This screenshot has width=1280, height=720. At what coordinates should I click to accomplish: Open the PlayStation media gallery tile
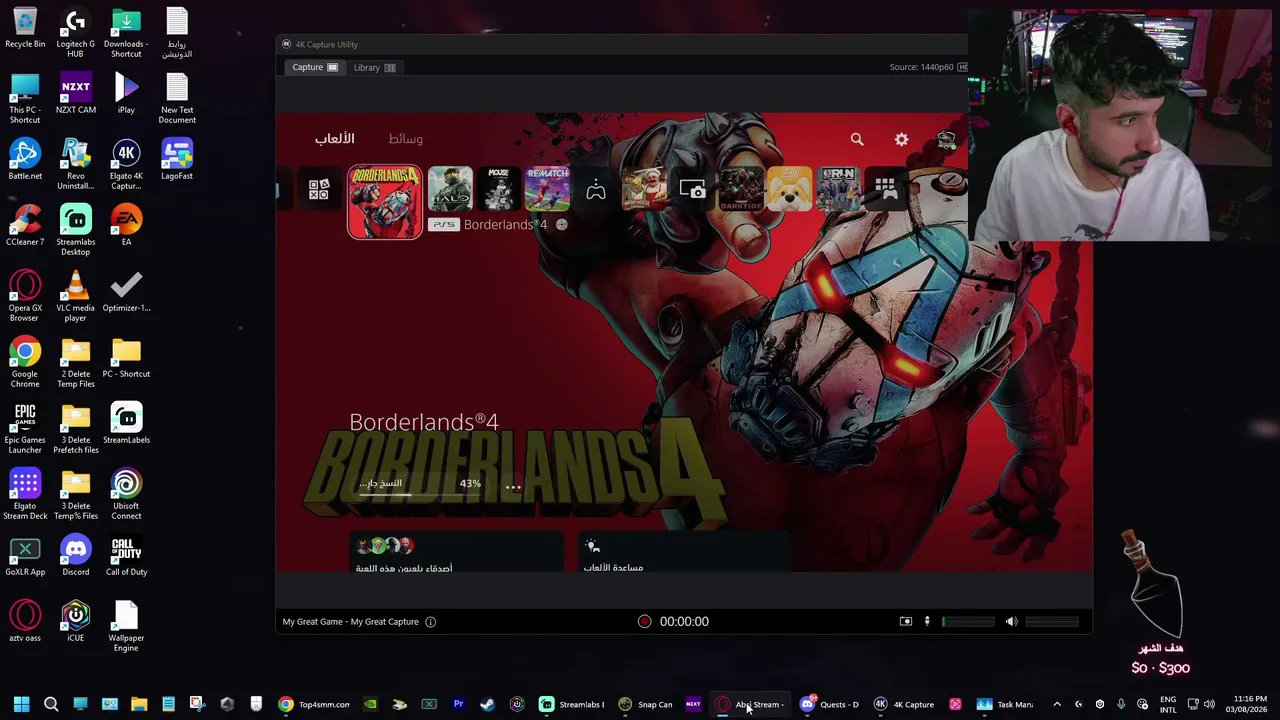(692, 190)
